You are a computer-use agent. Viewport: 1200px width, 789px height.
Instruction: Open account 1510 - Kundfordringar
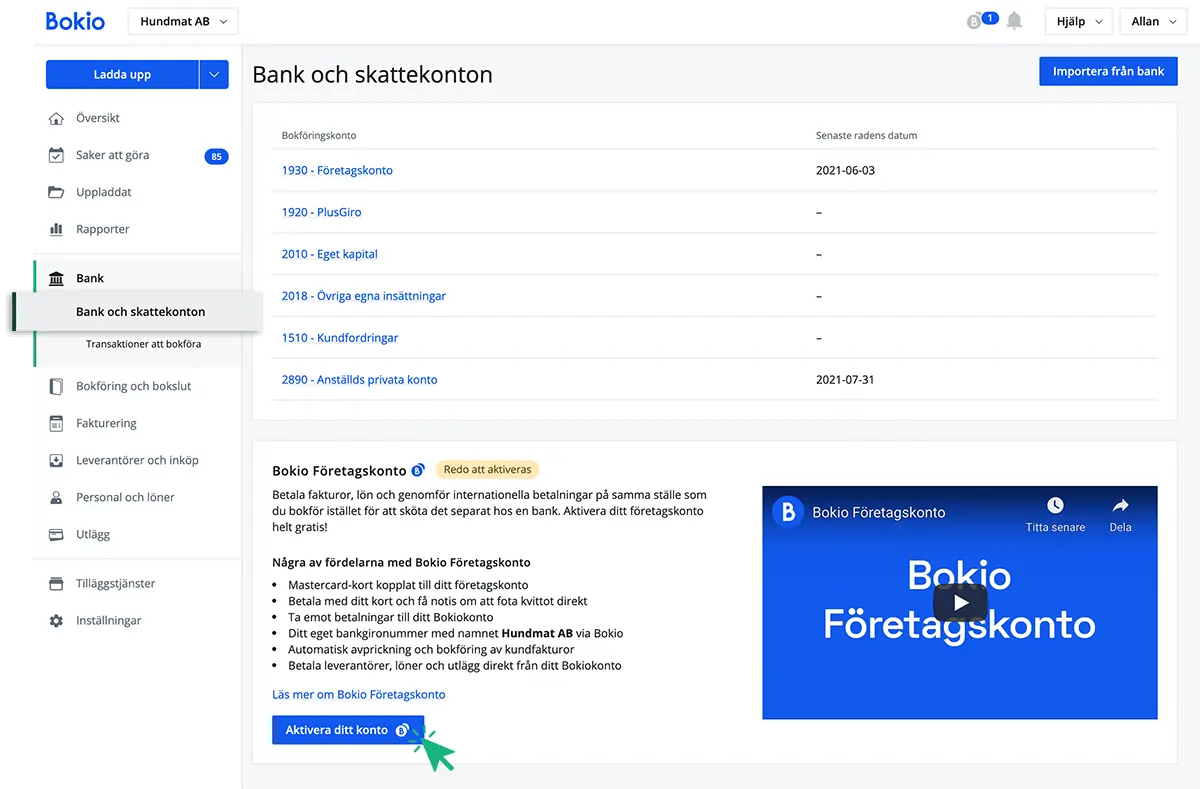click(339, 338)
